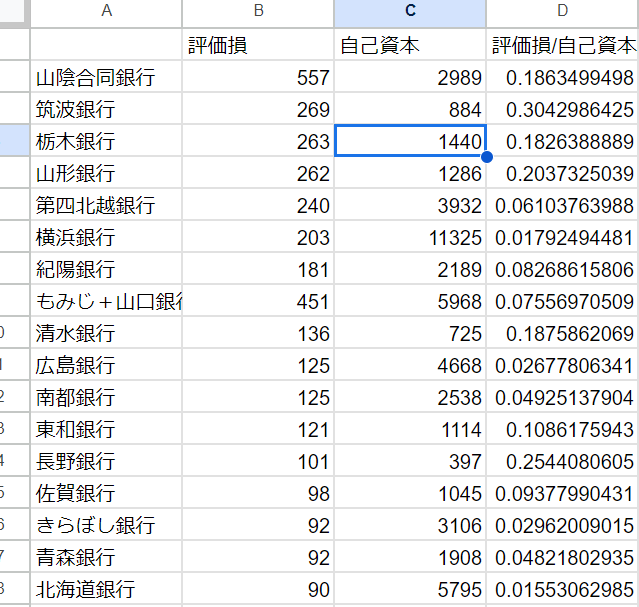
Task: Click value 884 in 自己資本 column
Action: point(410,109)
